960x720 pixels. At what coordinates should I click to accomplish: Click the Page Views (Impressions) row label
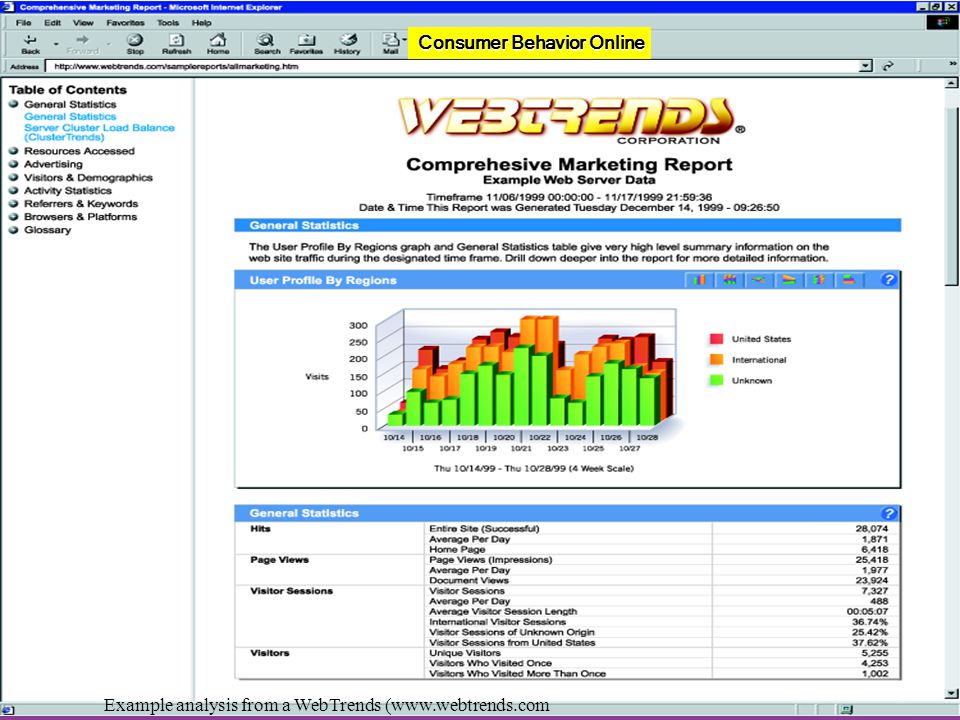click(x=490, y=560)
